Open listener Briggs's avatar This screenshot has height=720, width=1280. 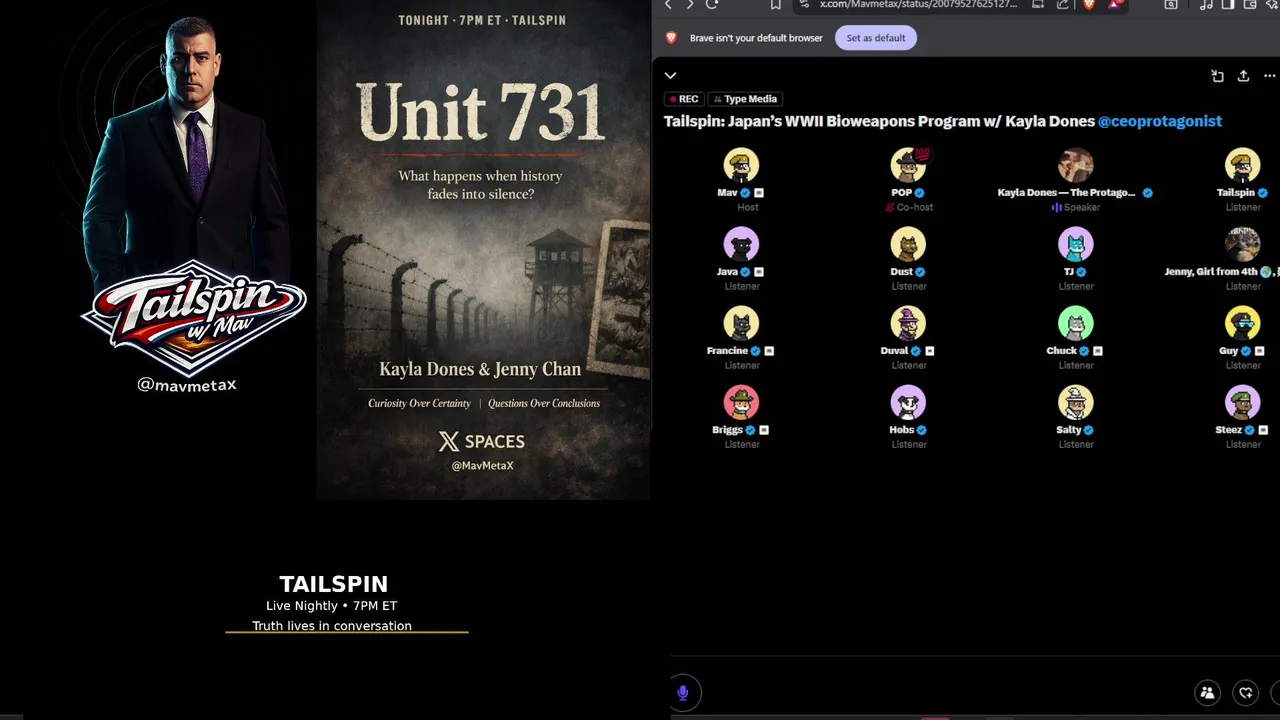tap(741, 403)
